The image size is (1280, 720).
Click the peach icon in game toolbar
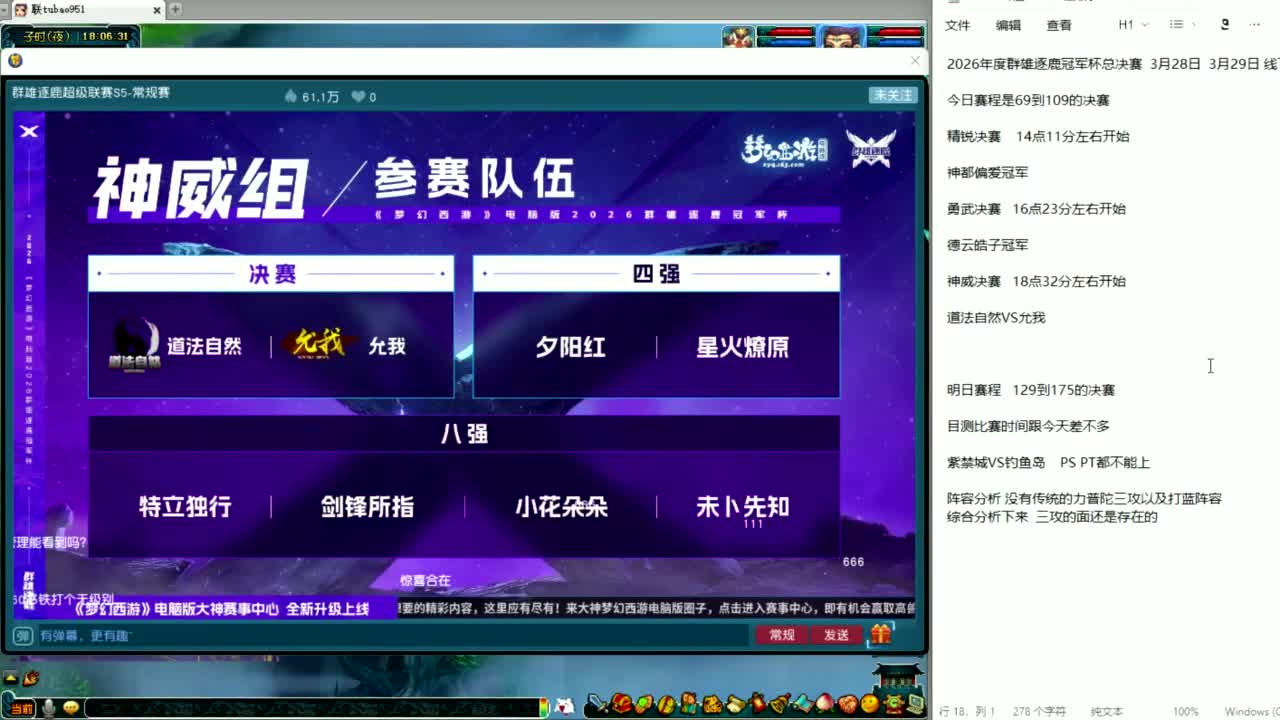[826, 704]
